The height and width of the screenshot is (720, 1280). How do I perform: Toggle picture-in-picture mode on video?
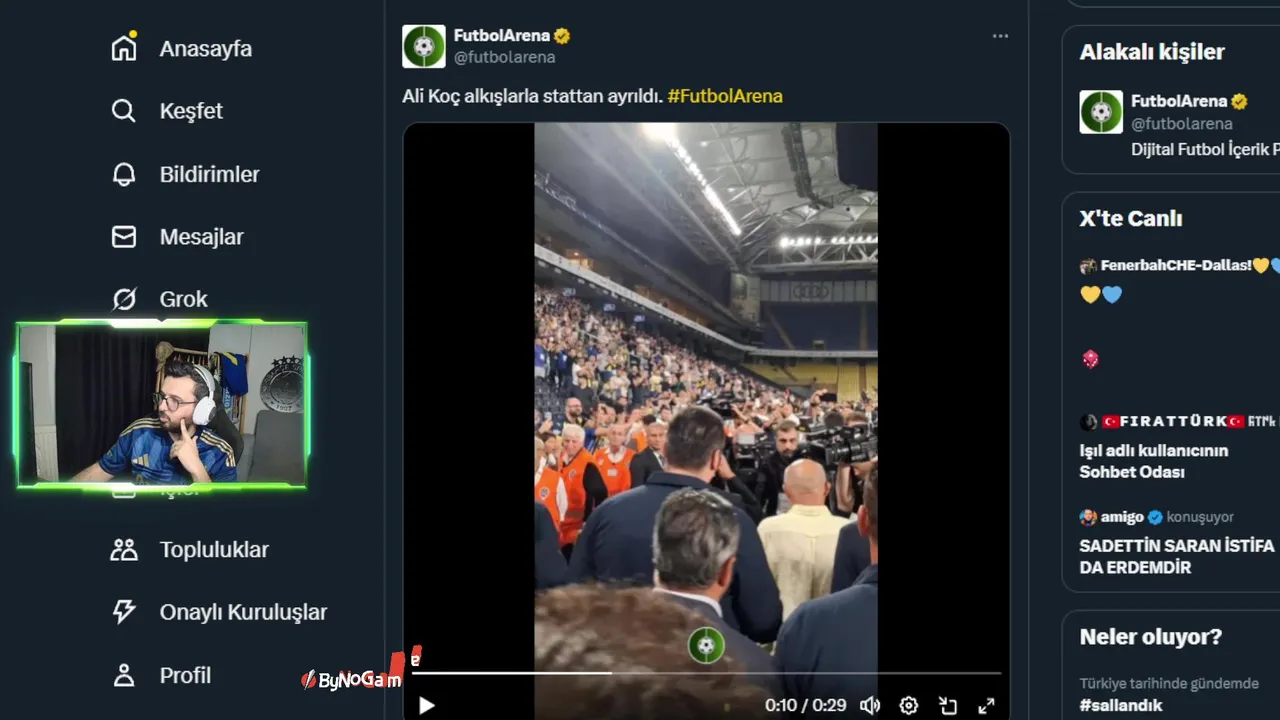[948, 705]
